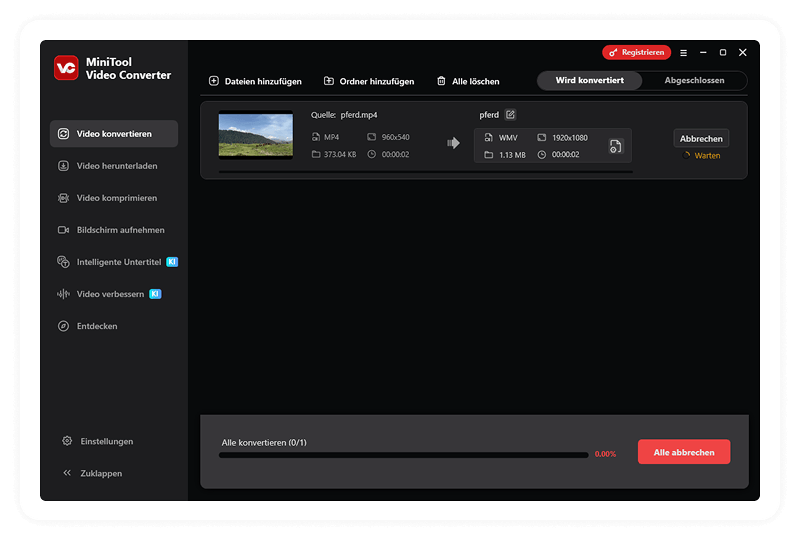Open the Video verbessern section
This screenshot has height=540, width=800.
[114, 294]
